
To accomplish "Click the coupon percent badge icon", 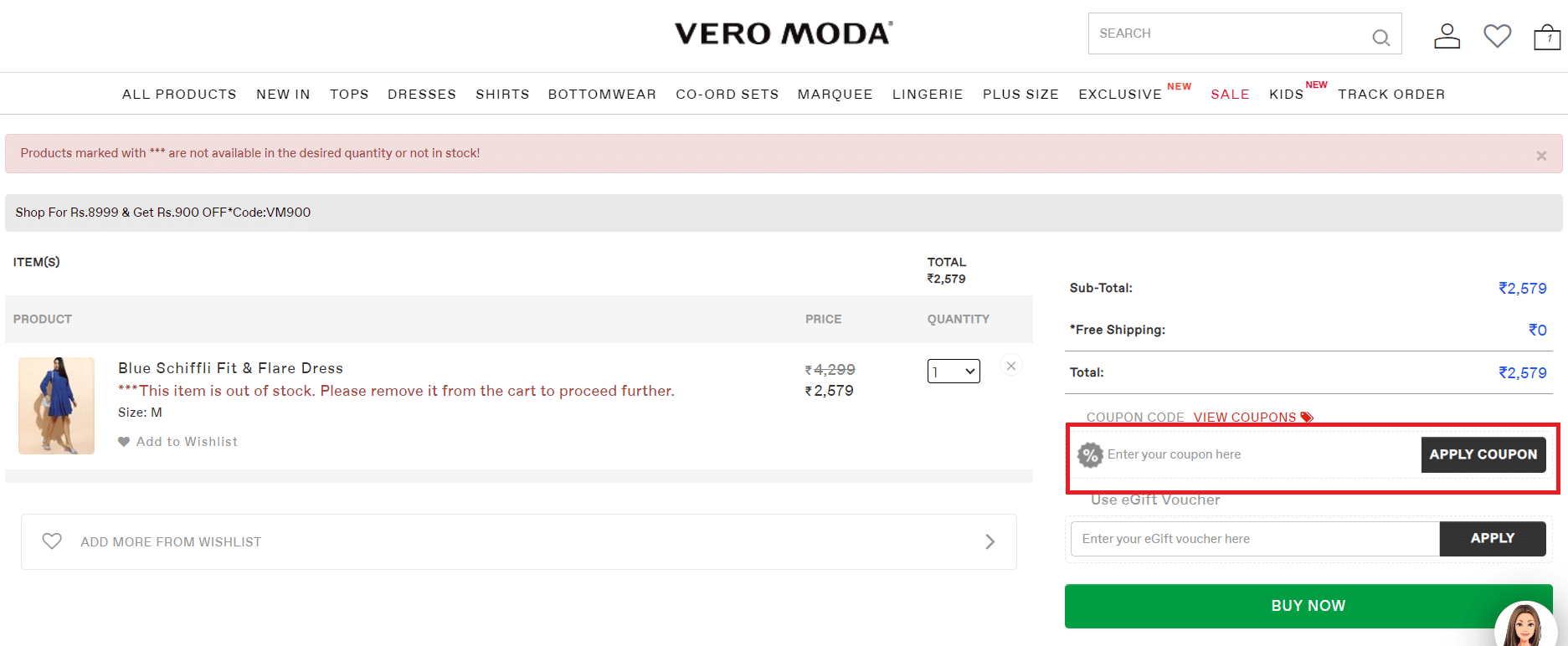I will tap(1090, 455).
